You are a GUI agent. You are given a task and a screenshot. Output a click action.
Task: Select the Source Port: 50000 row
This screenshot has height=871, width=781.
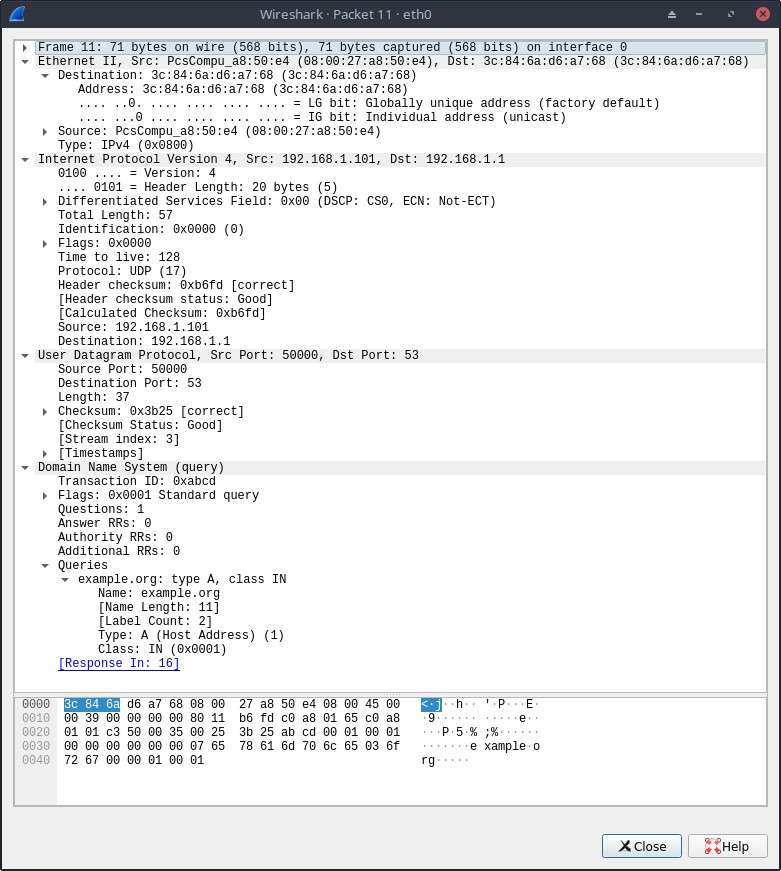[122, 369]
